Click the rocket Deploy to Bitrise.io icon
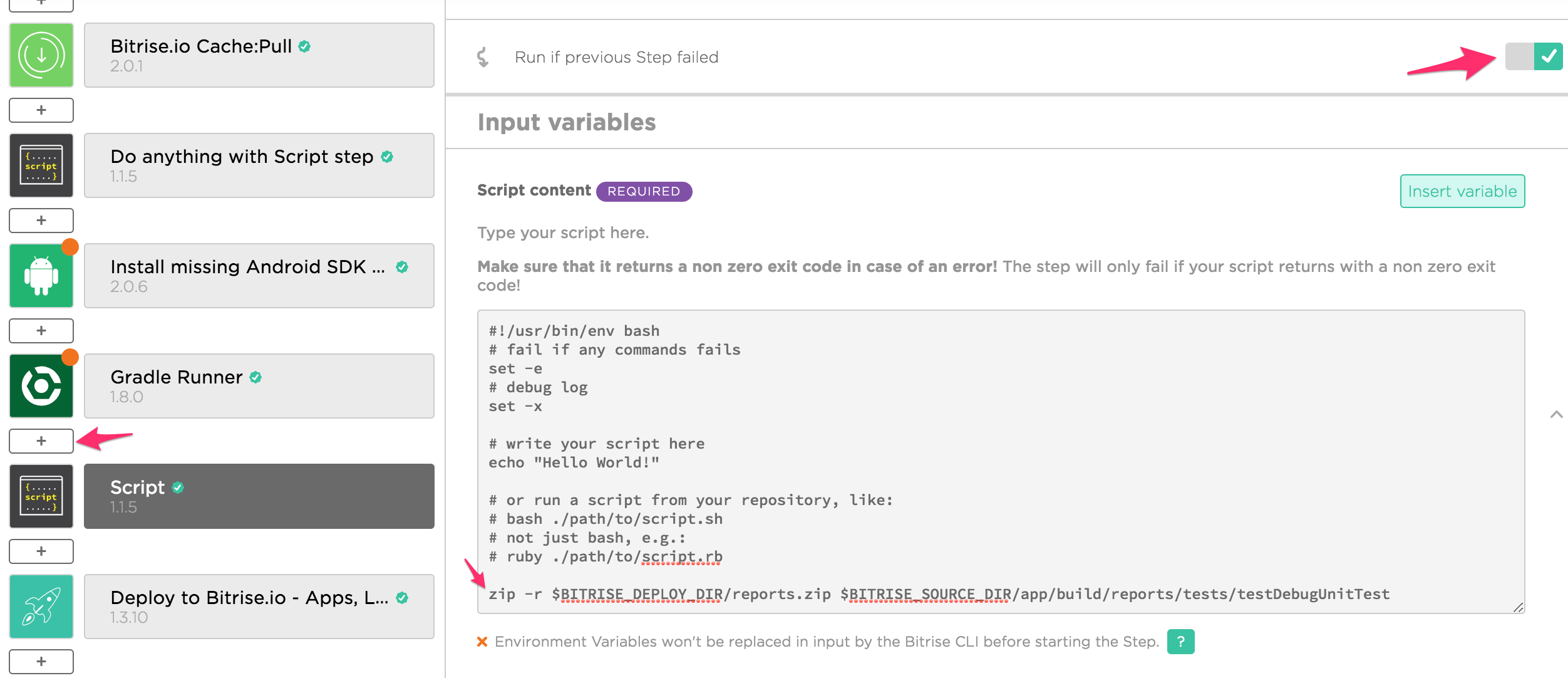Screen dimensions: 1568x678 [41, 607]
